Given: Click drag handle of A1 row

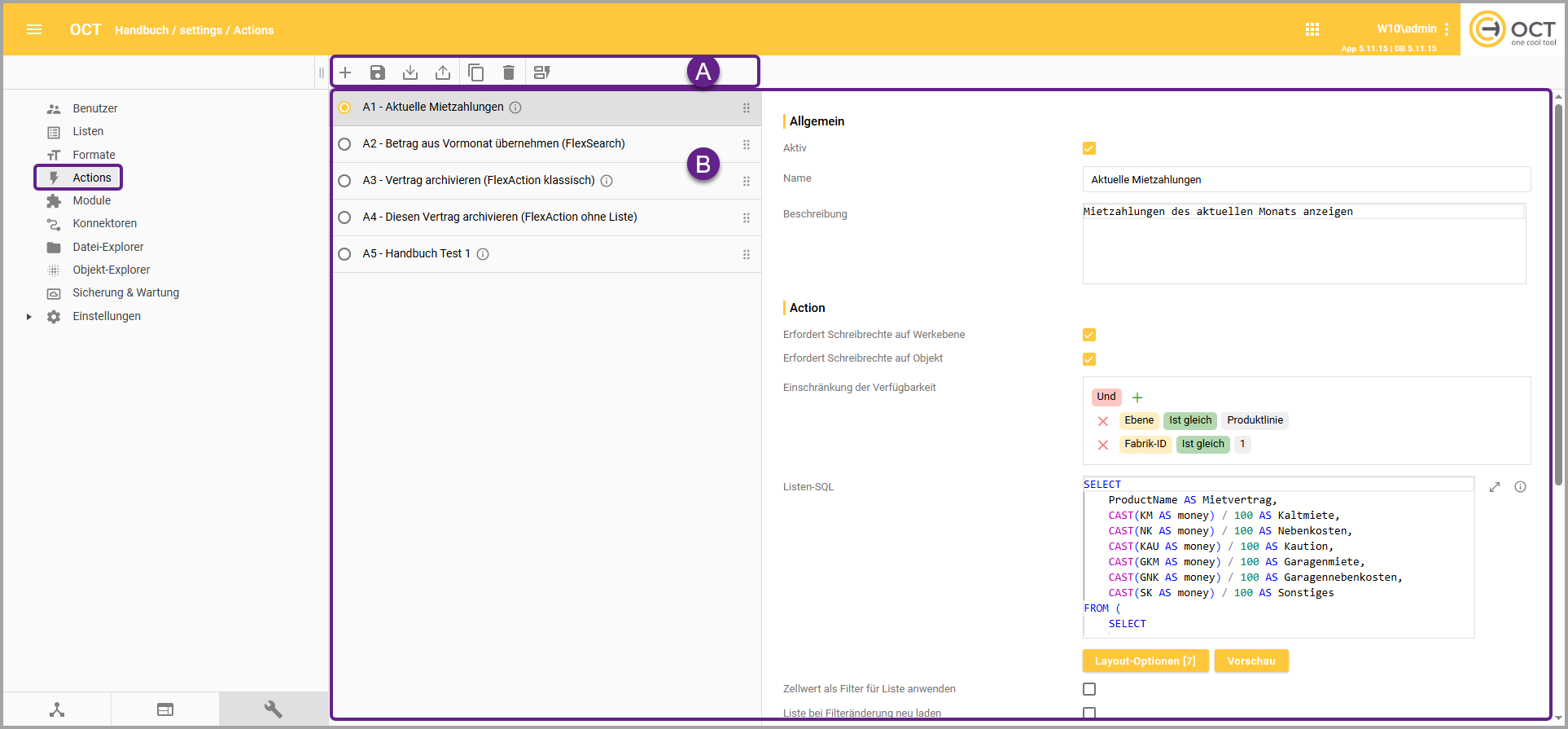Looking at the screenshot, I should click(x=747, y=108).
